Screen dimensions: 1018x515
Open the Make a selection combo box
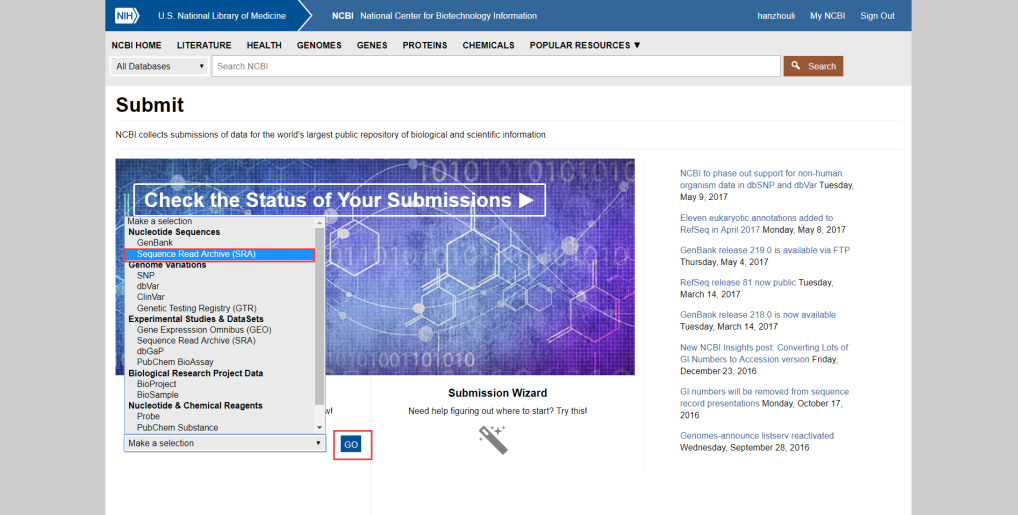point(225,443)
